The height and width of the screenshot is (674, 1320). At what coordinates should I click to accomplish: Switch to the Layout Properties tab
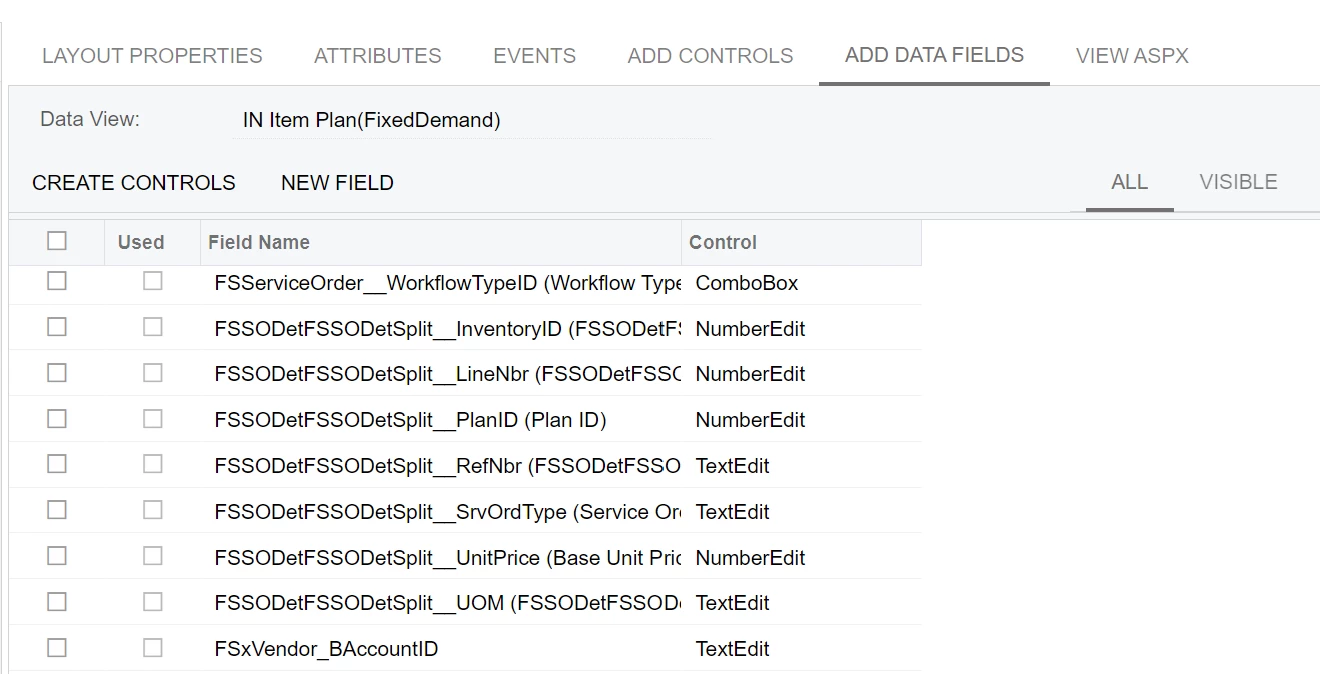point(152,56)
